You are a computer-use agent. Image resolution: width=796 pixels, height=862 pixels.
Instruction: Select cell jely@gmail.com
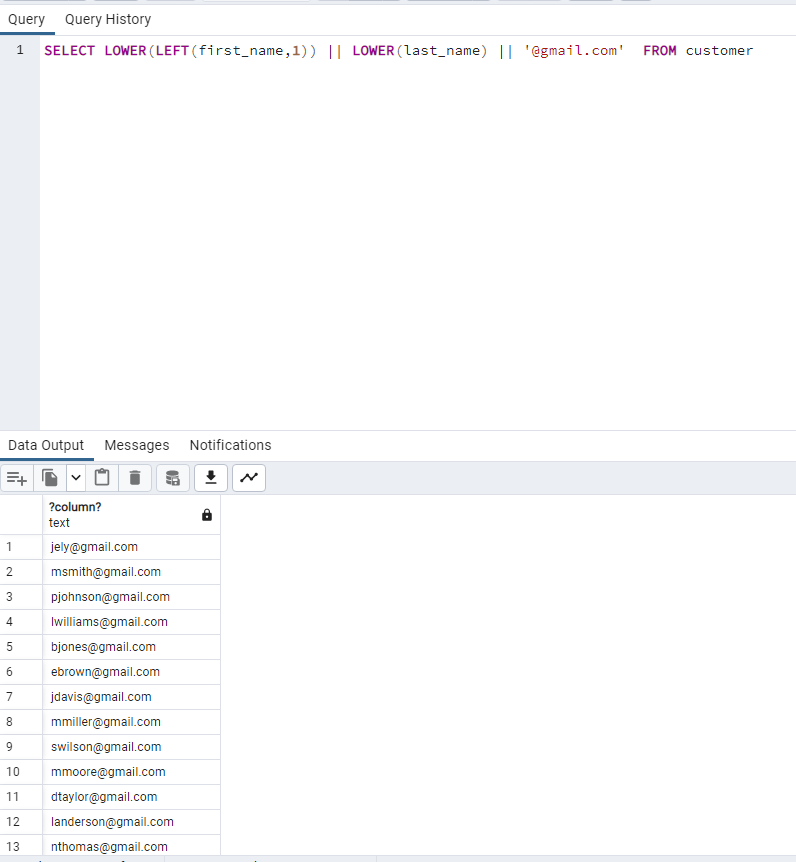pyautogui.click(x=131, y=547)
